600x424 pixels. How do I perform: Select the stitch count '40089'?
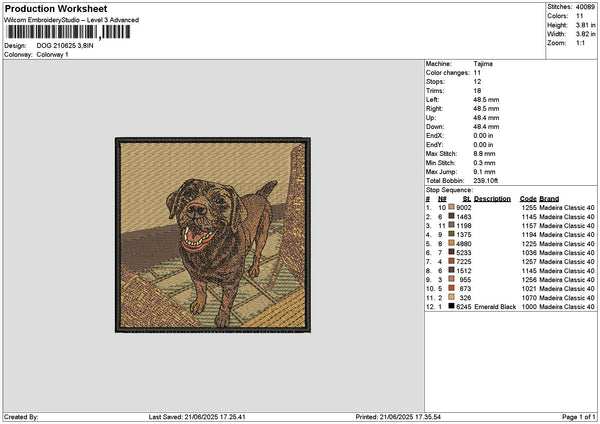click(585, 7)
